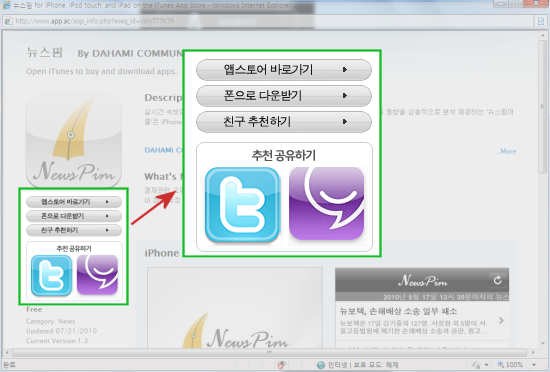Click the NewsPim logo in the screenshot header

click(x=422, y=281)
